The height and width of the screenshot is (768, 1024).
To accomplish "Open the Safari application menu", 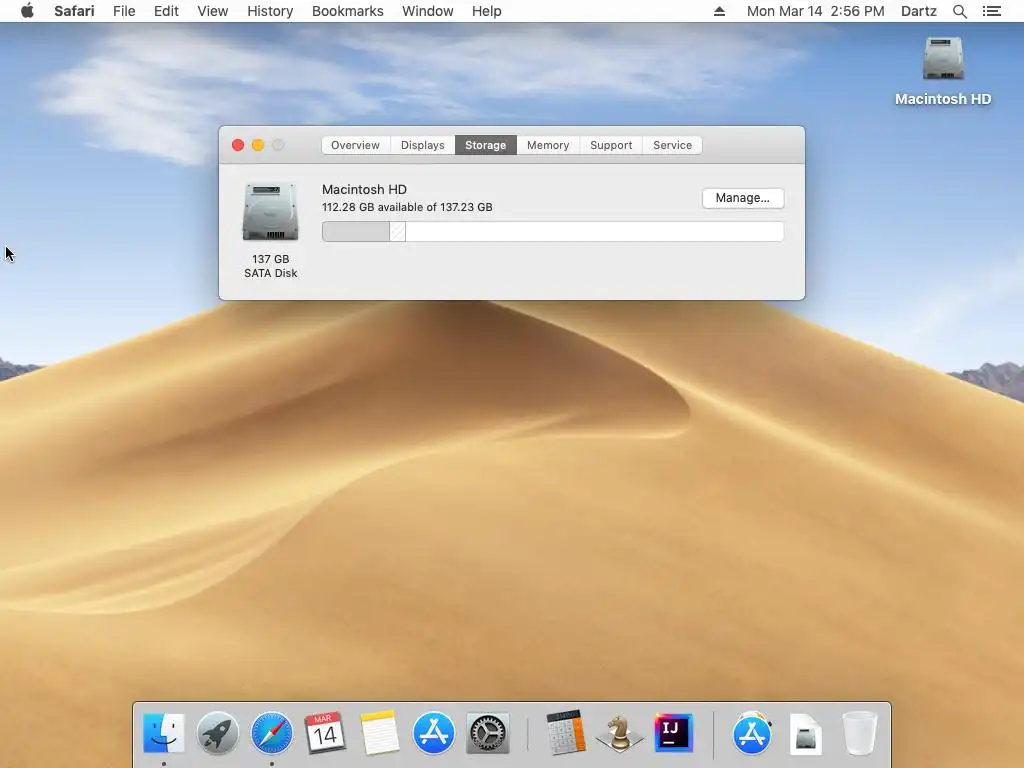I will 74,11.
